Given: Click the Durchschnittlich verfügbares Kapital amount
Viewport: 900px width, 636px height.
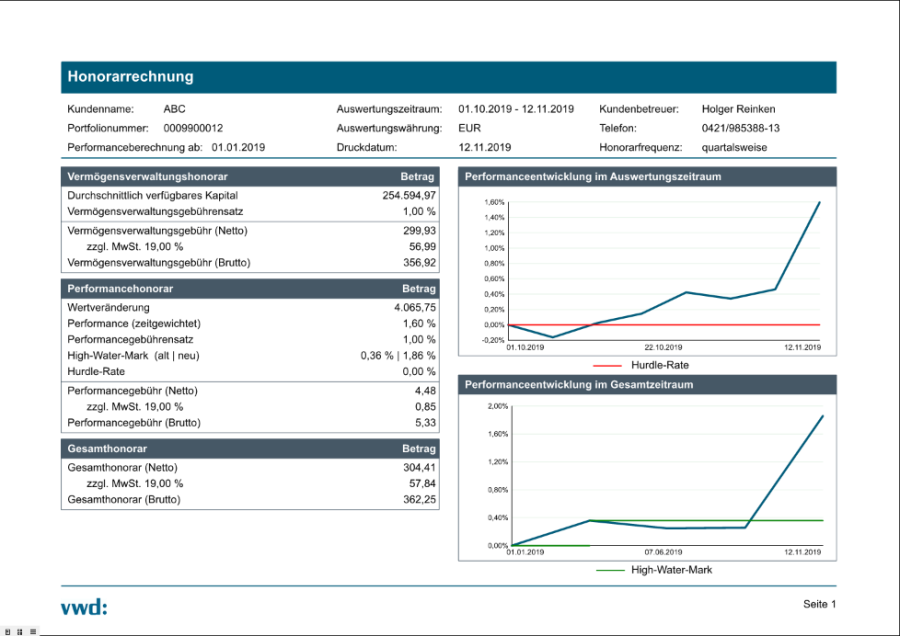Looking at the screenshot, I should pyautogui.click(x=409, y=195).
